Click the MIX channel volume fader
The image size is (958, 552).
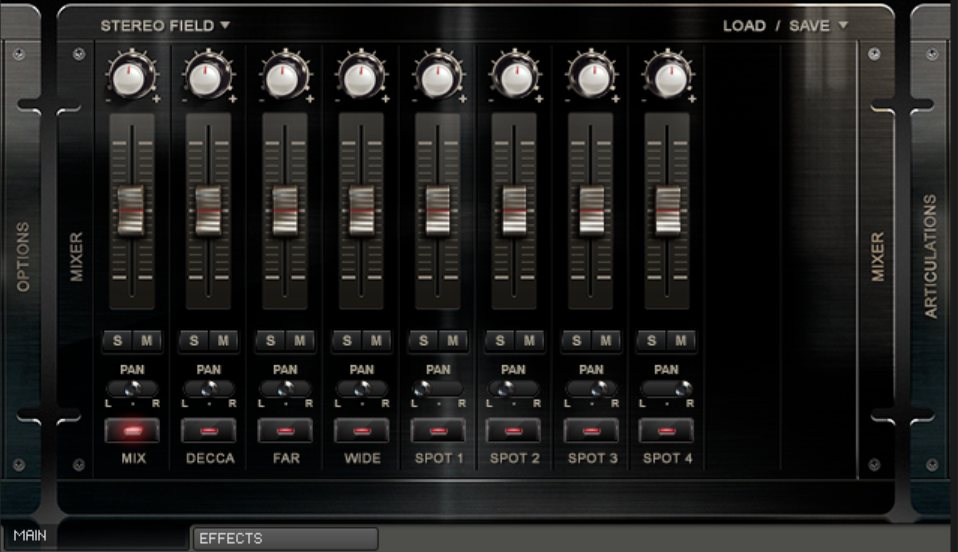(x=131, y=211)
